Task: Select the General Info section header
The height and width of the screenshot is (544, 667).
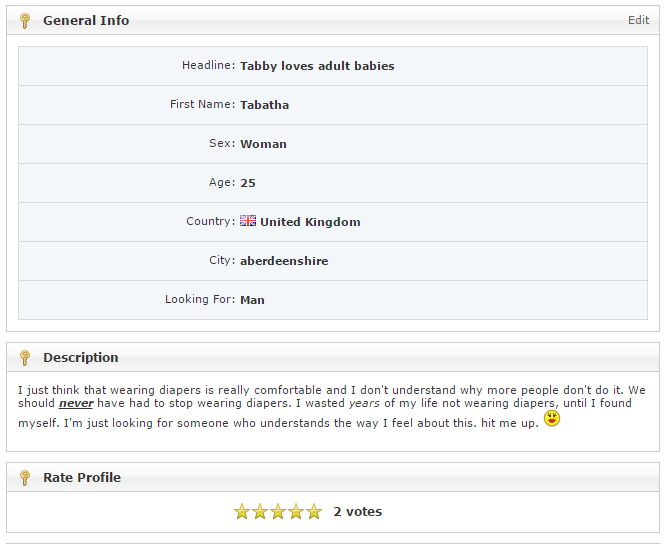Action: click(x=333, y=20)
